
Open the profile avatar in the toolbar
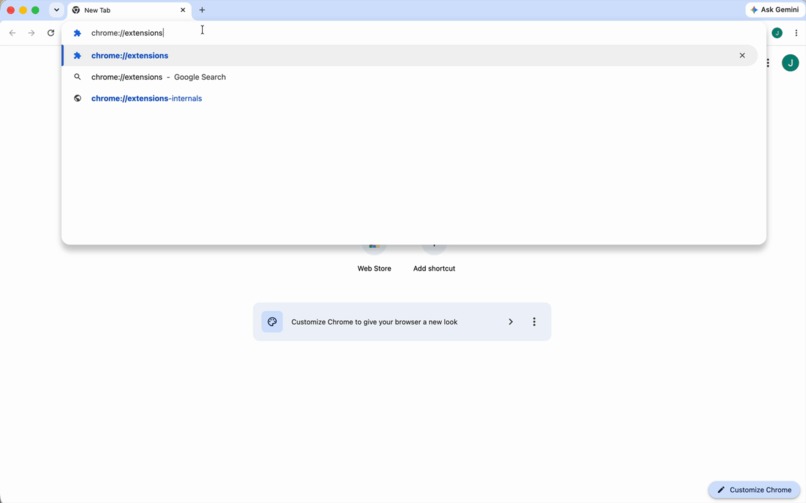pos(777,33)
